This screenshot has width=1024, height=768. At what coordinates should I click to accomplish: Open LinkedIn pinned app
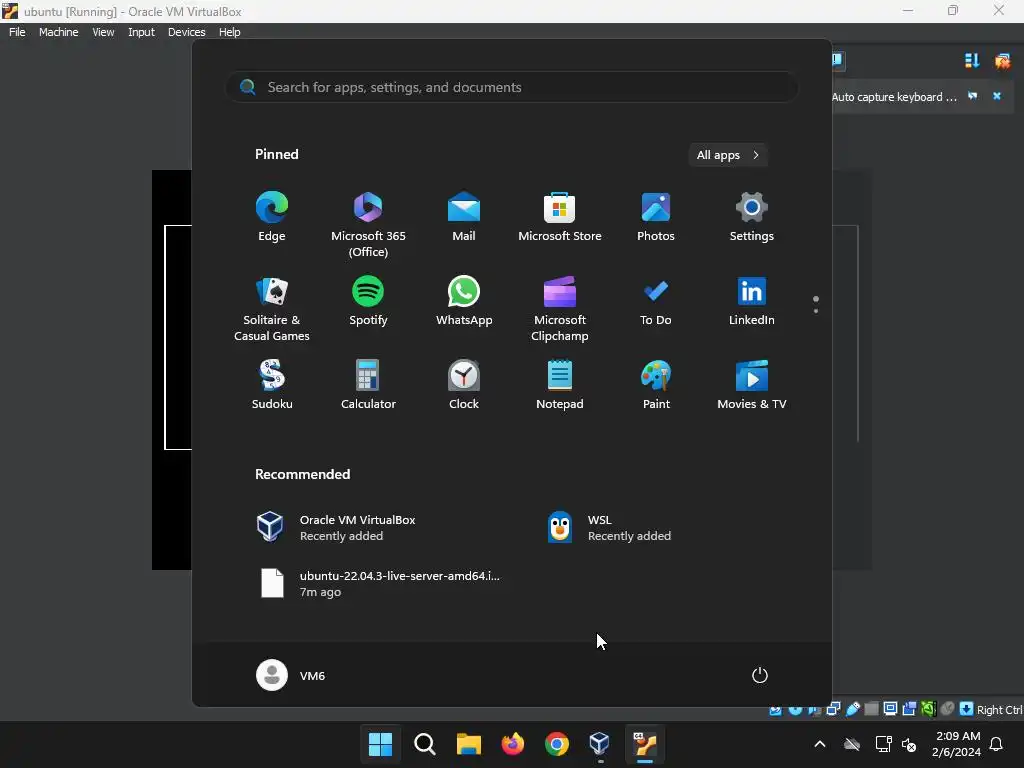(x=752, y=301)
